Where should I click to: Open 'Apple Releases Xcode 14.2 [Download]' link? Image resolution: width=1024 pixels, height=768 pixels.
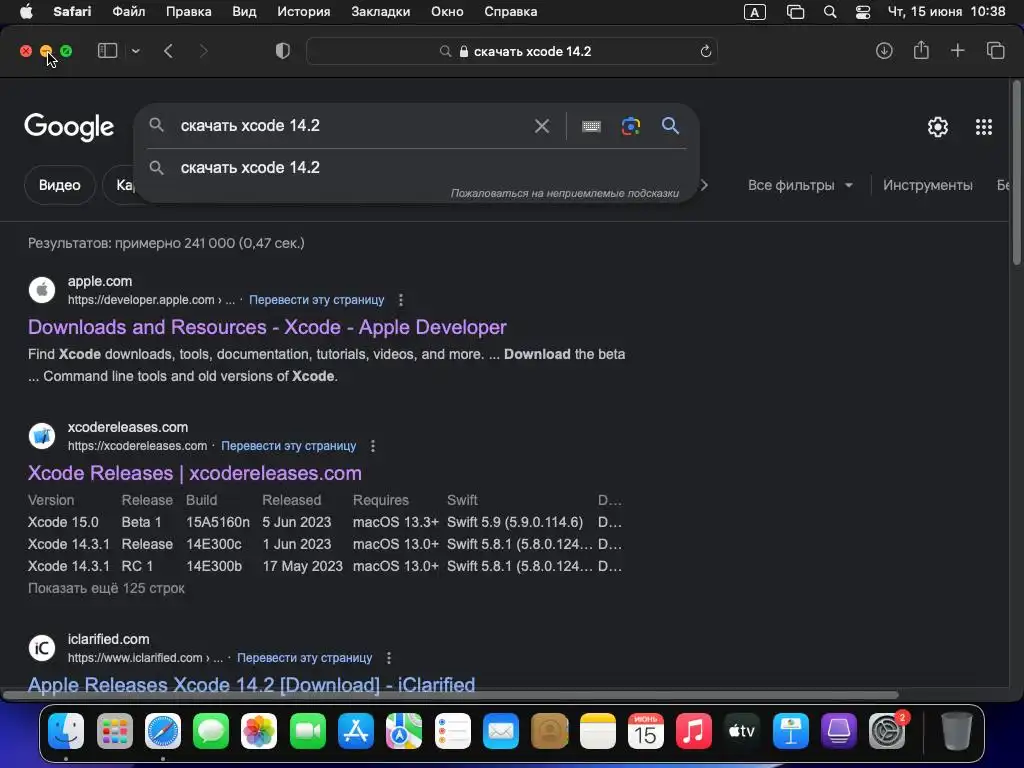251,685
